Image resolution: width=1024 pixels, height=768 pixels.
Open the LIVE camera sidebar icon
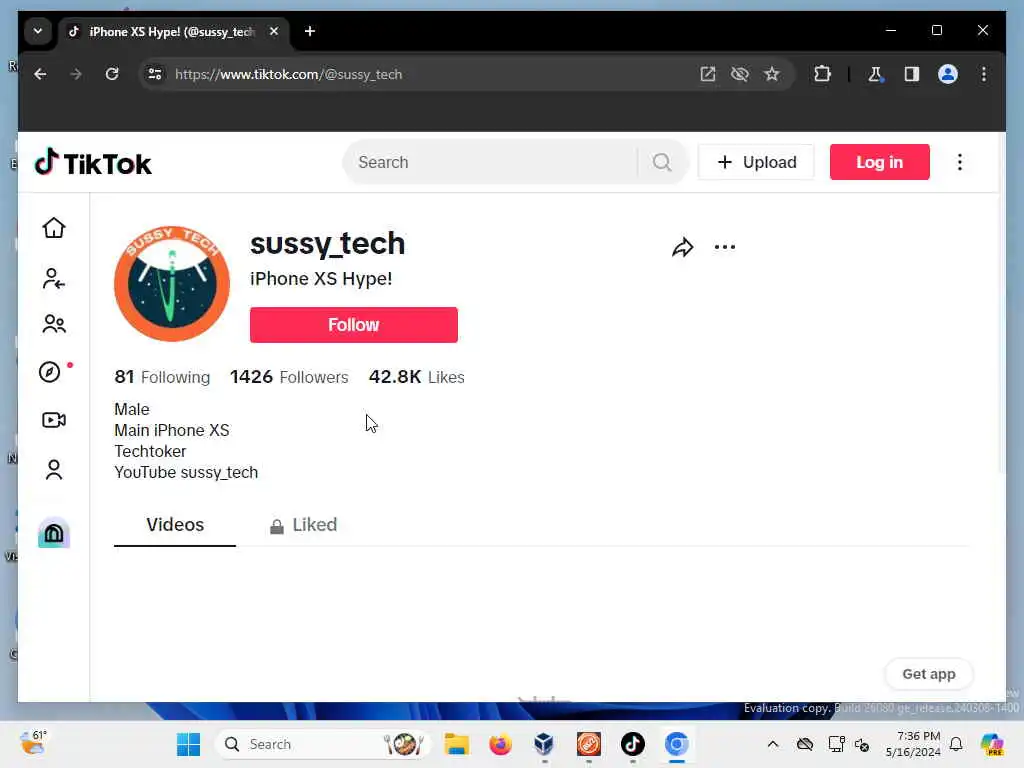coord(54,420)
